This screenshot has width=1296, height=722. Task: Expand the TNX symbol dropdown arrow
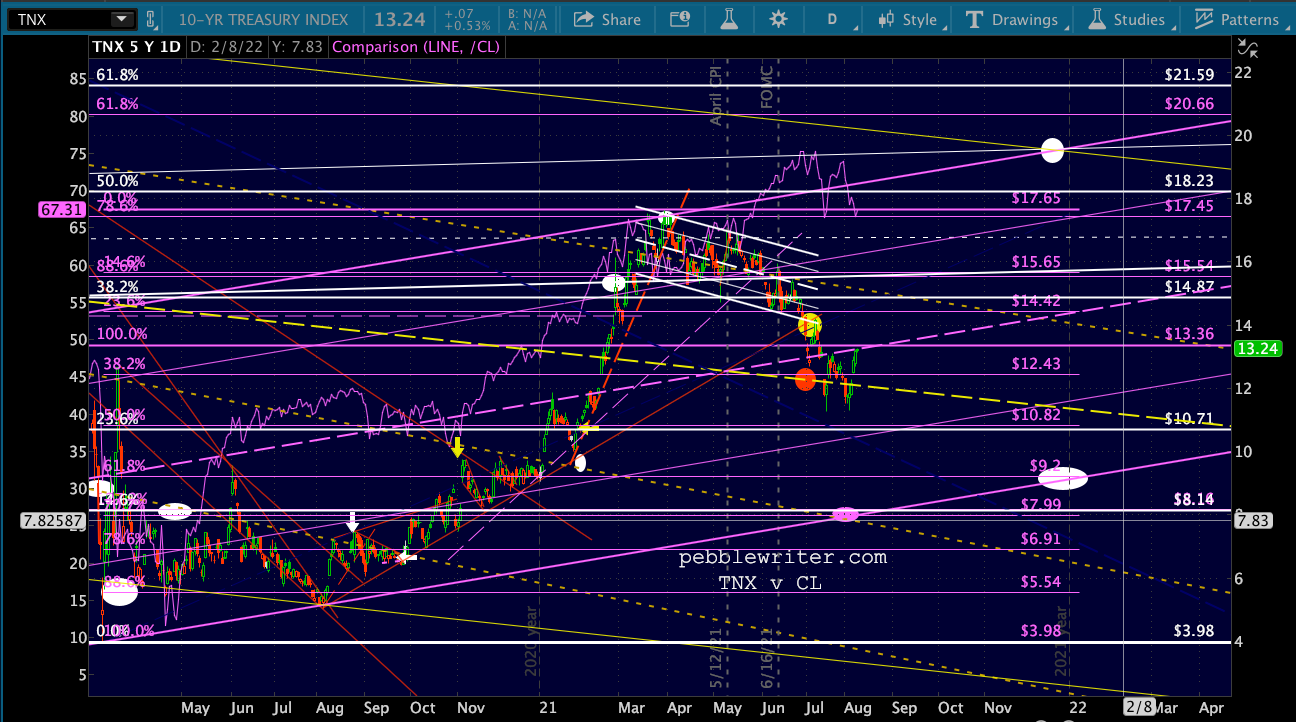pos(121,19)
